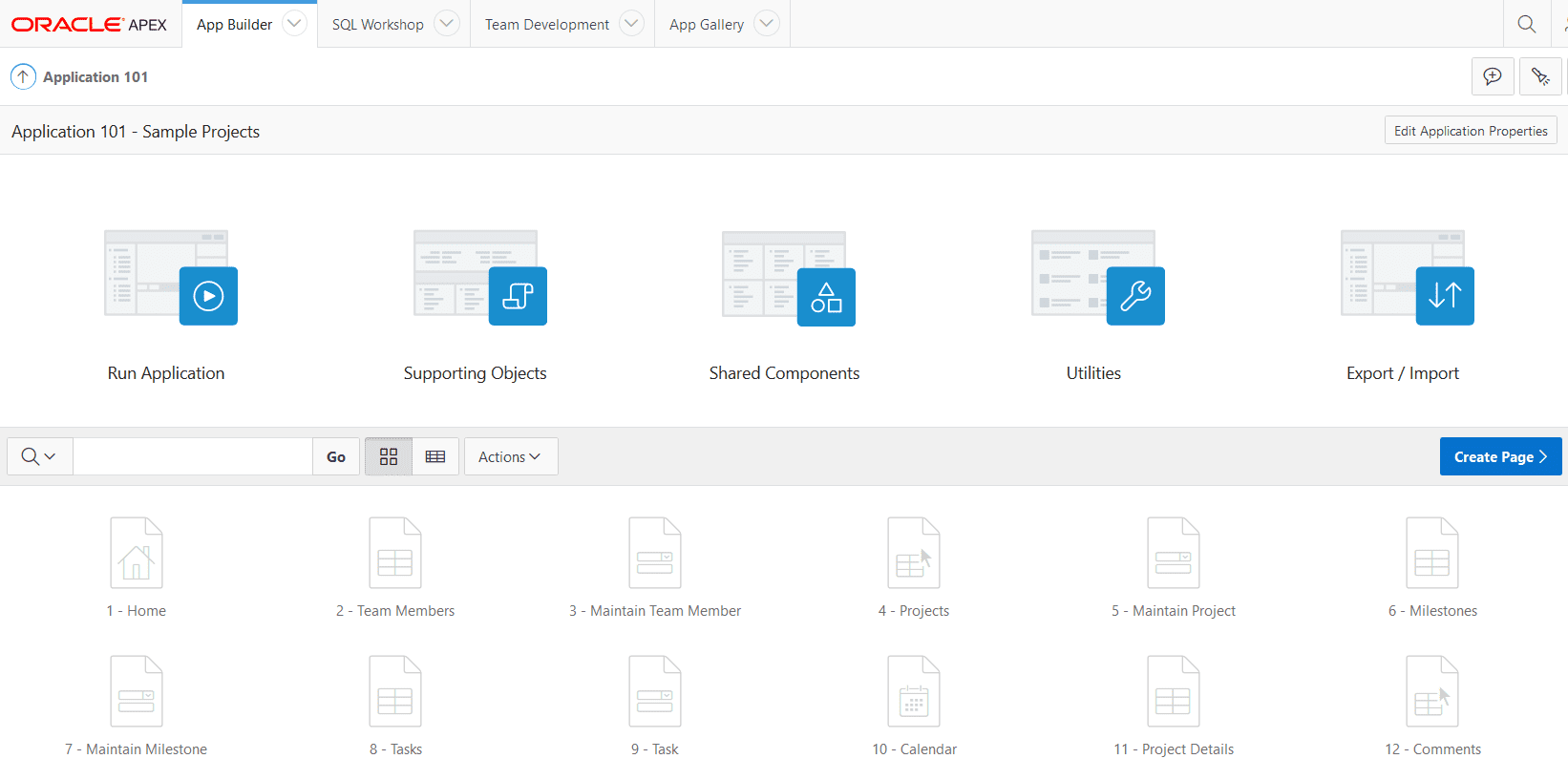1568x780 pixels.
Task: Switch to icon grid view
Action: tap(389, 456)
